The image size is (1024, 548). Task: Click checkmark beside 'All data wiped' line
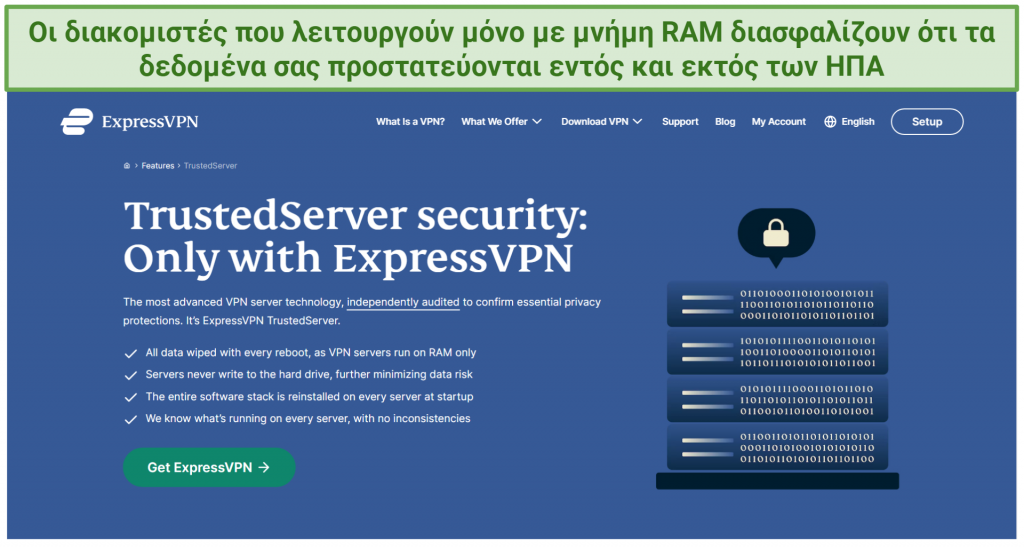click(x=131, y=353)
